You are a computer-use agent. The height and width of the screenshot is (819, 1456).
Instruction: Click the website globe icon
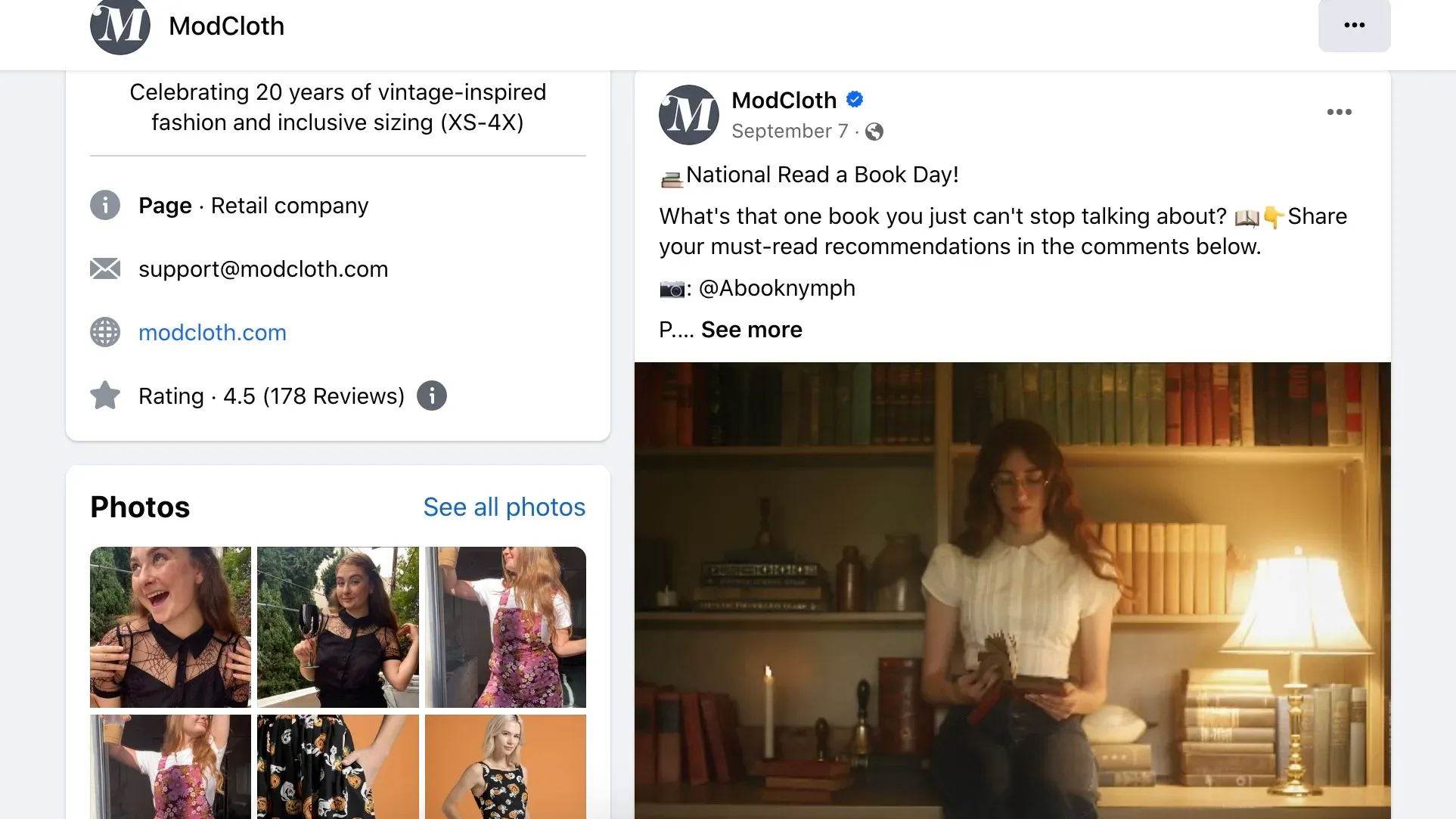105,332
